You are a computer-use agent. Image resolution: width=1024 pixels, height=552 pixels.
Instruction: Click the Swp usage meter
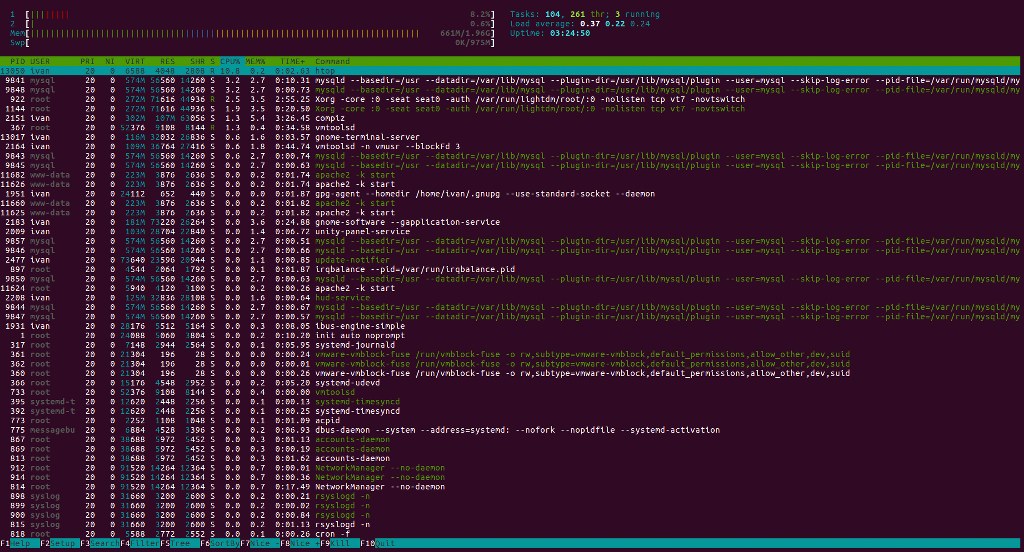pos(252,42)
